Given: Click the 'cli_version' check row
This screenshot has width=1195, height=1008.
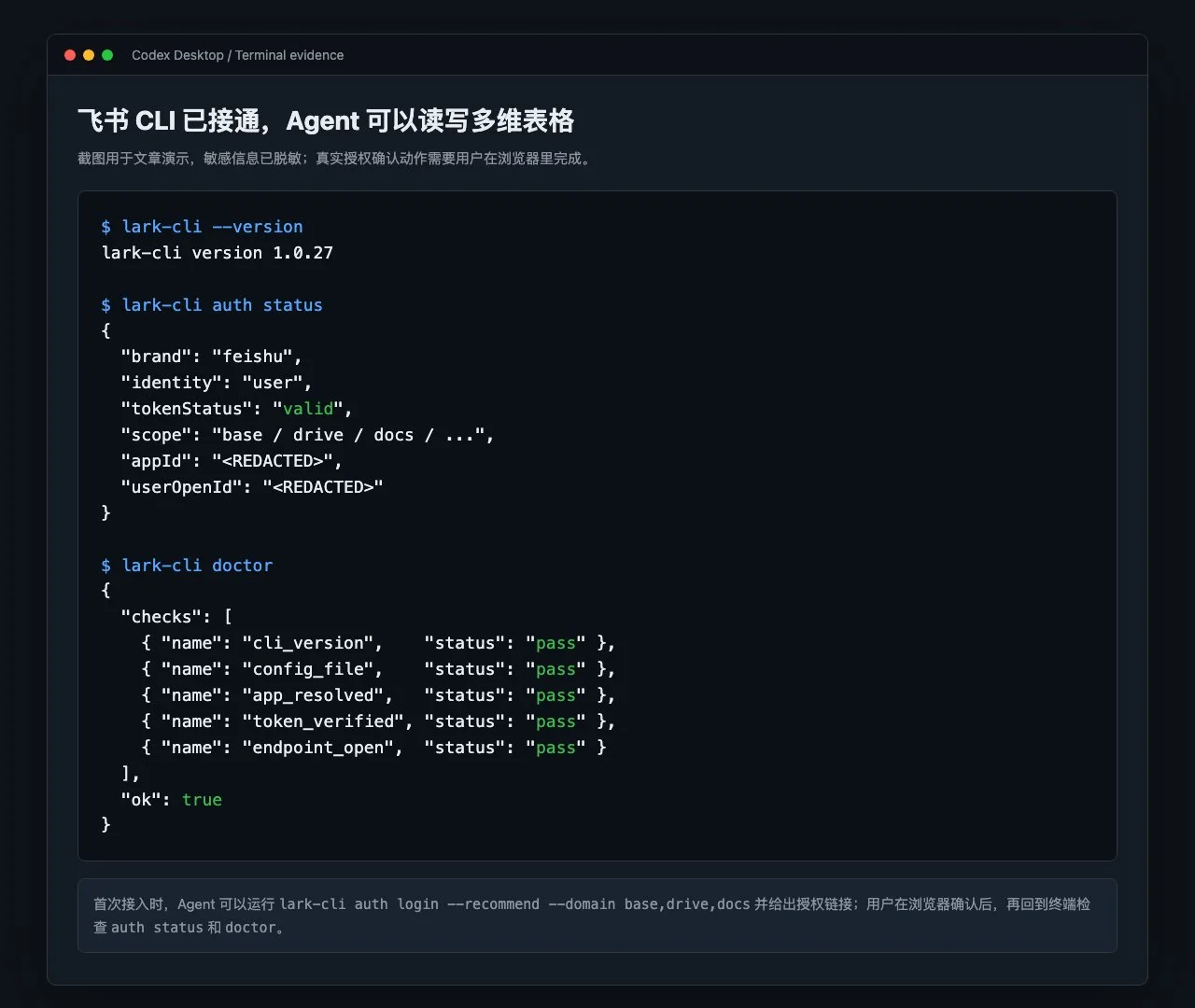Looking at the screenshot, I should [x=378, y=643].
